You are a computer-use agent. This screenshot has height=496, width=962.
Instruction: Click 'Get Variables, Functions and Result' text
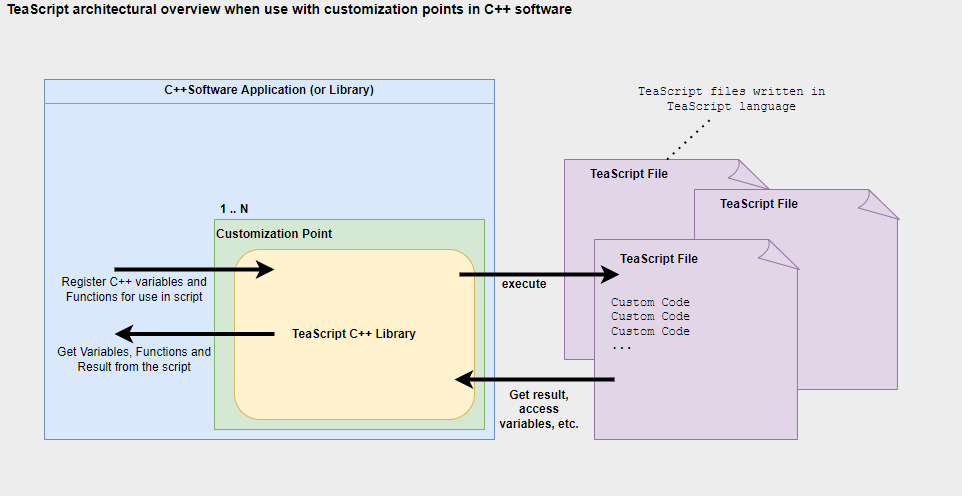[x=134, y=359]
